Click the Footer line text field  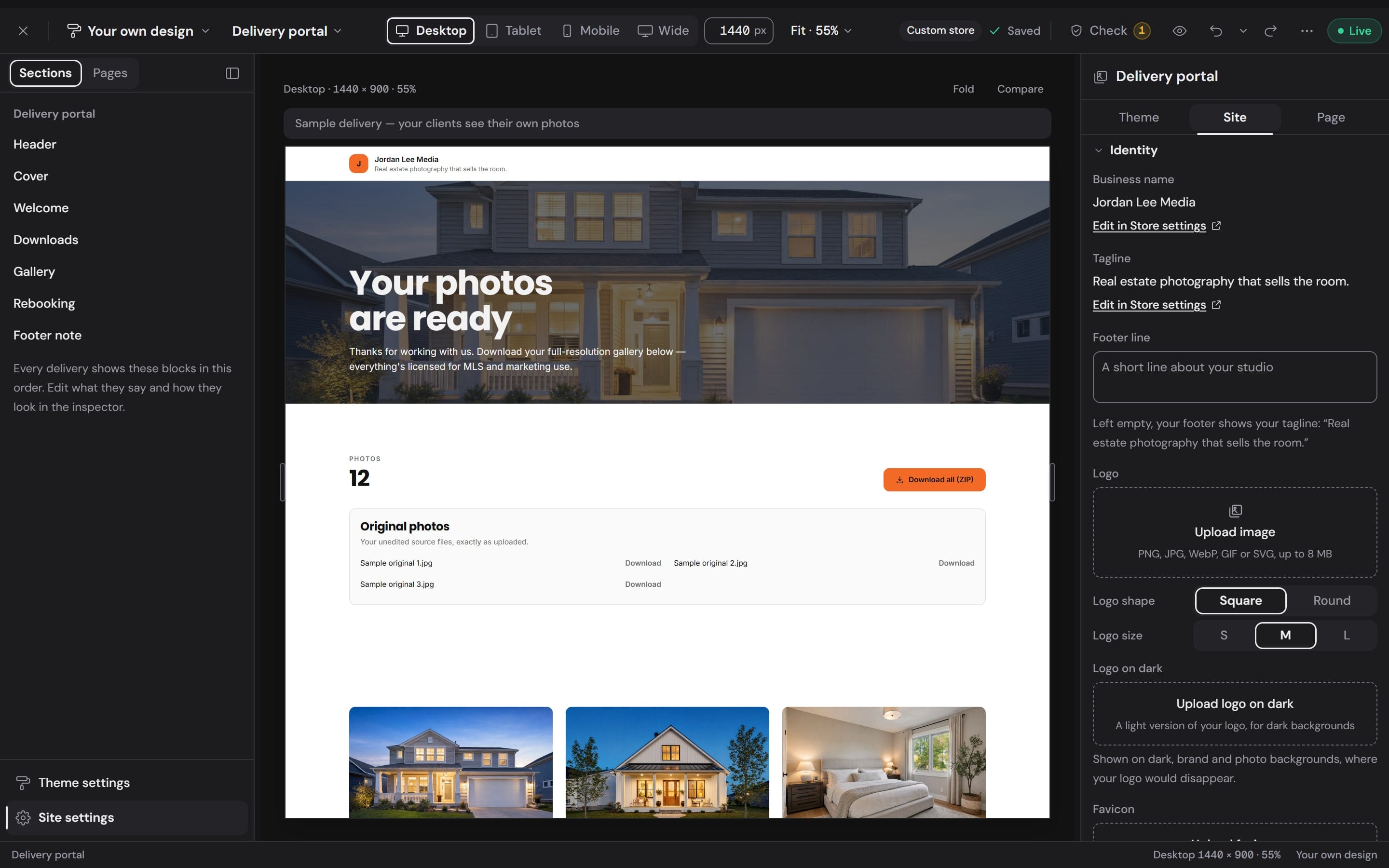click(1235, 377)
